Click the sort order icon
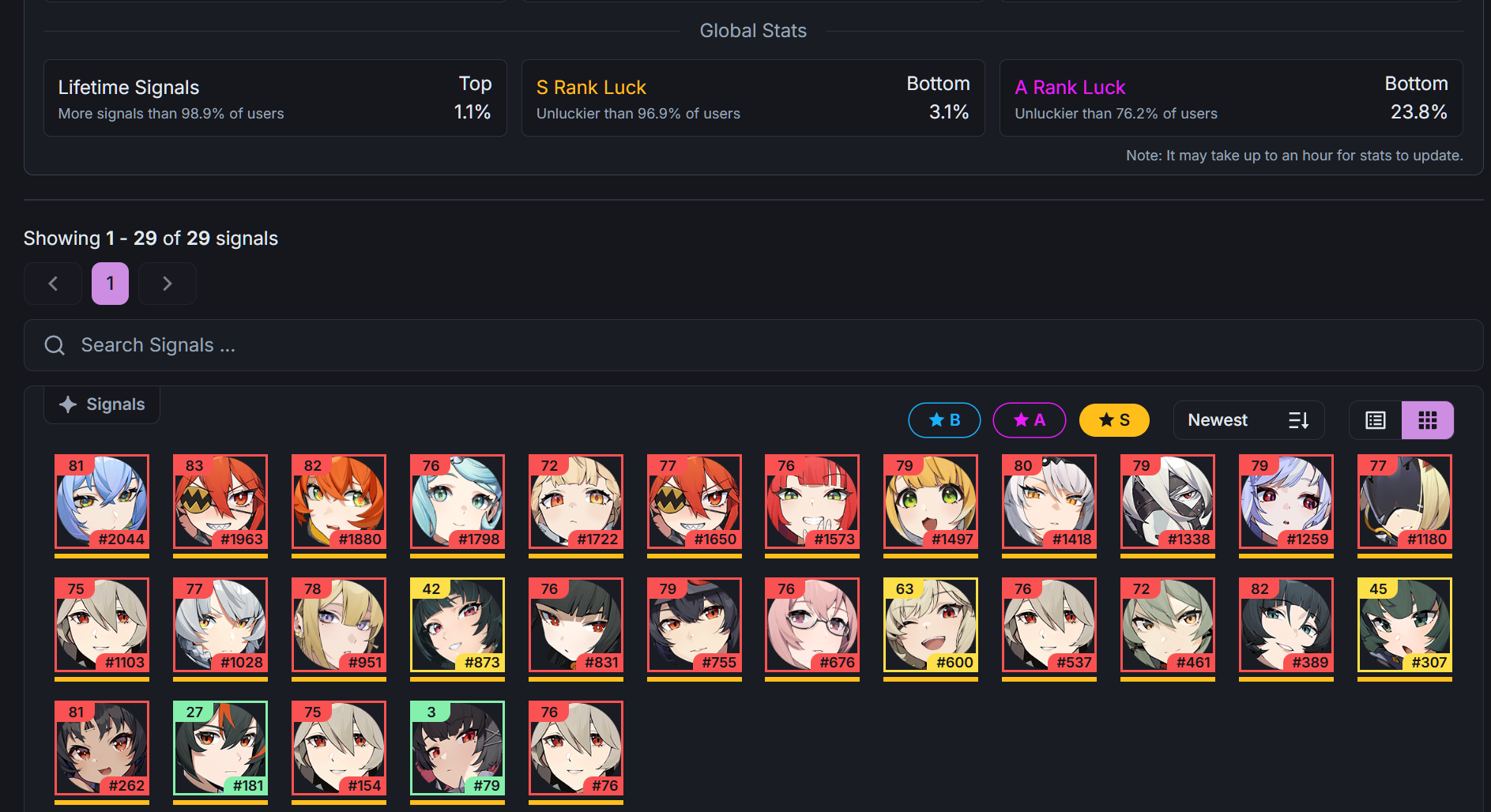 pos(1298,420)
